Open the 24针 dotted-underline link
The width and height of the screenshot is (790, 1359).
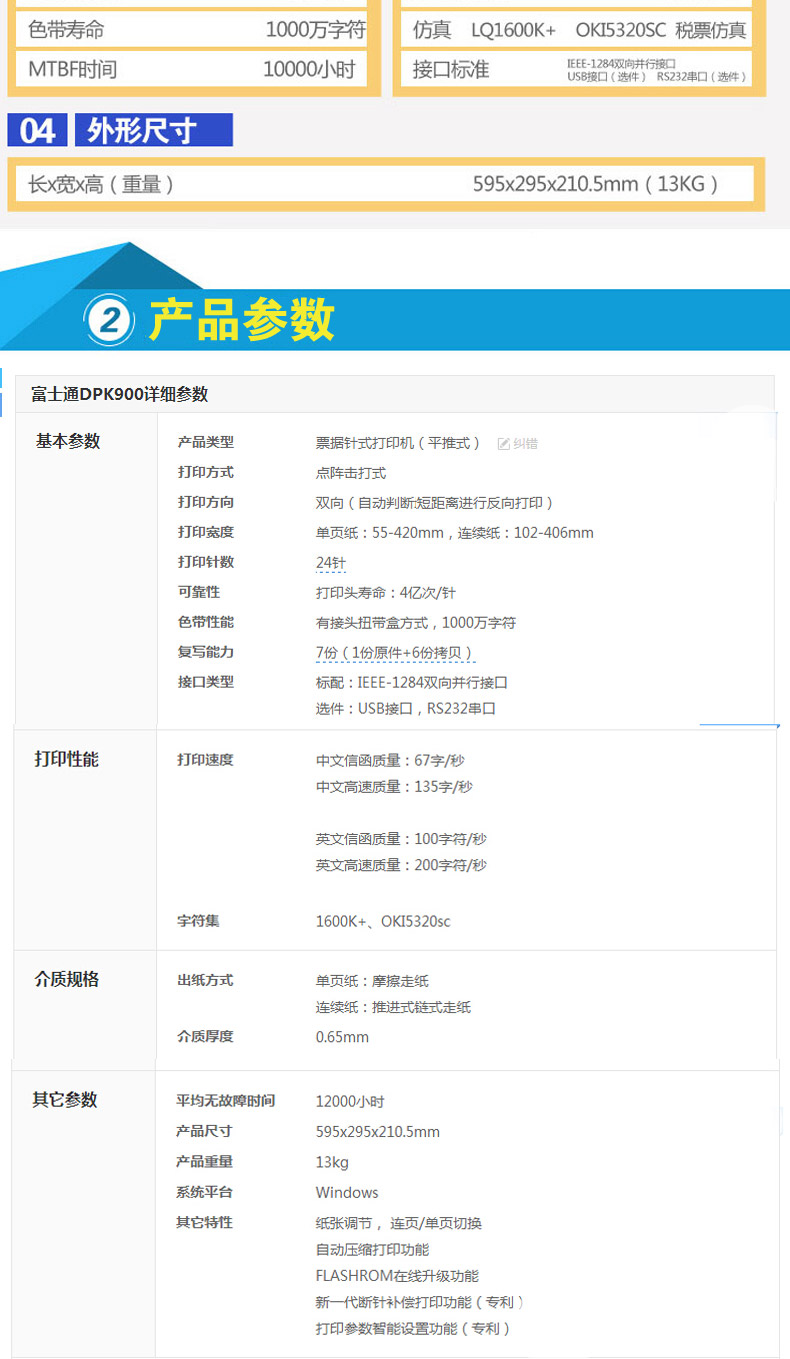(331, 563)
